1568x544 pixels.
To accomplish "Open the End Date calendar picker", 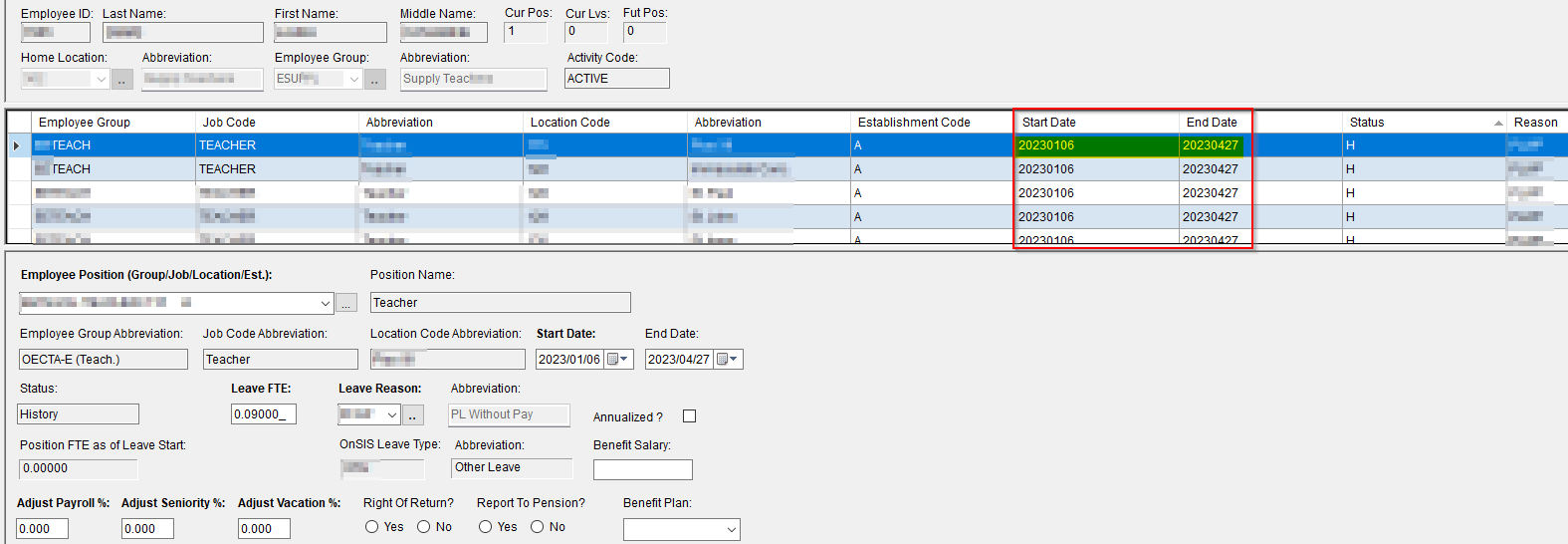I will click(729, 360).
